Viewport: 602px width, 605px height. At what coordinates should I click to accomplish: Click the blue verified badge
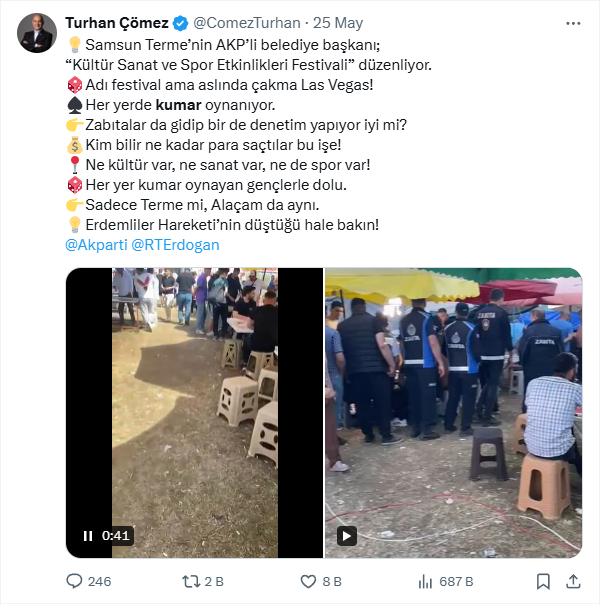click(x=180, y=23)
